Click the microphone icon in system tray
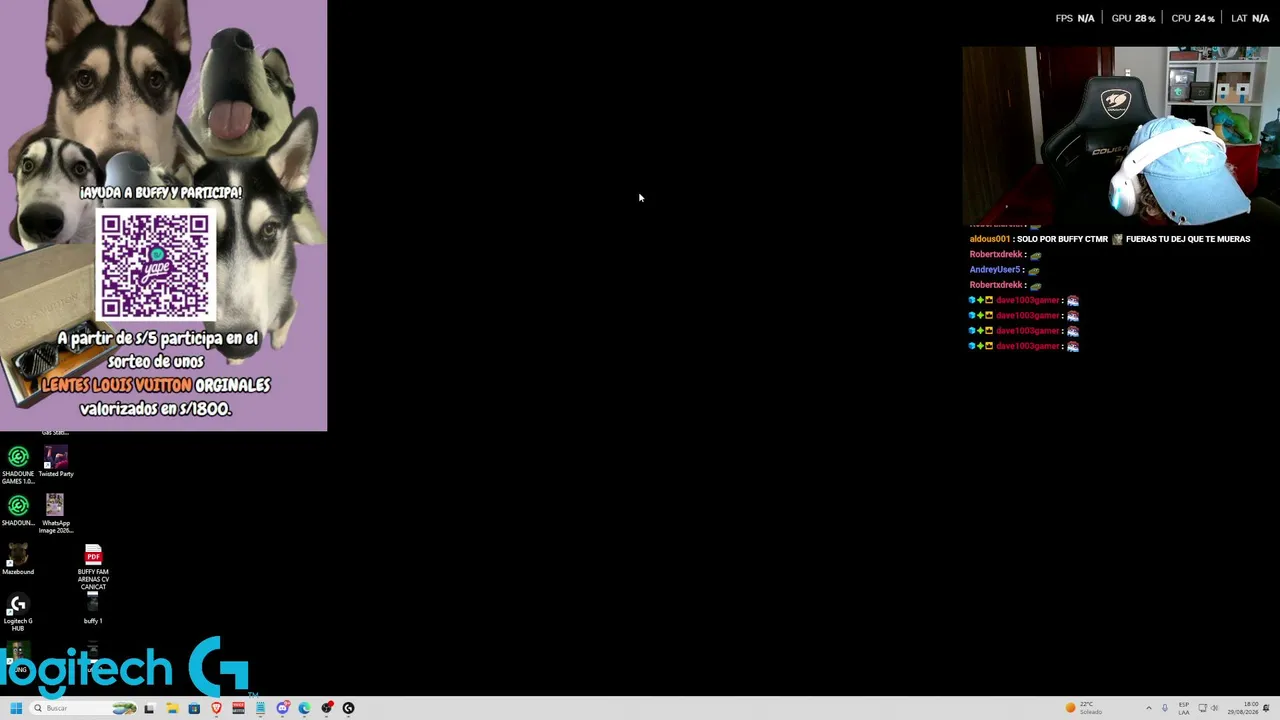 [x=1165, y=708]
